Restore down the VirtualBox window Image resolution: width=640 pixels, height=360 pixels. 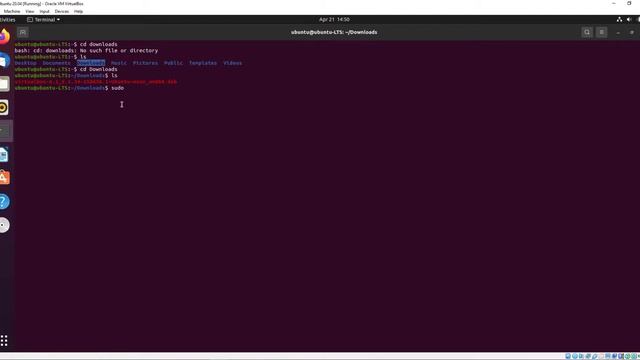pyautogui.click(x=629, y=3)
